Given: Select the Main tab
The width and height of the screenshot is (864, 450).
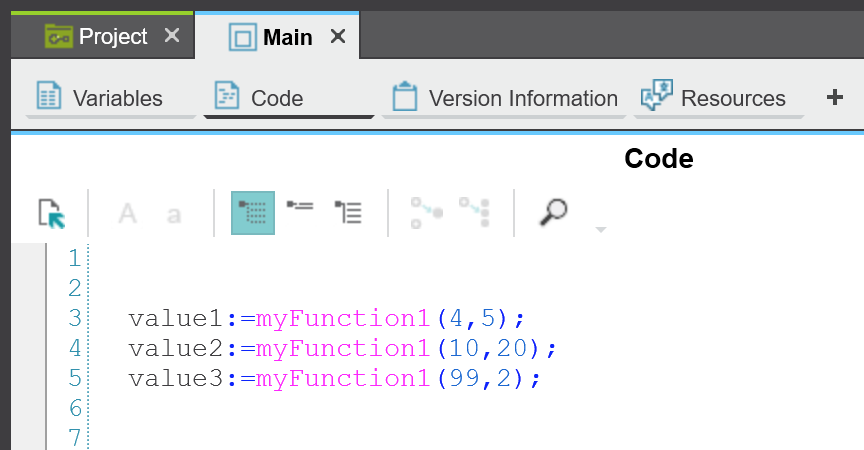Looking at the screenshot, I should tap(277, 37).
